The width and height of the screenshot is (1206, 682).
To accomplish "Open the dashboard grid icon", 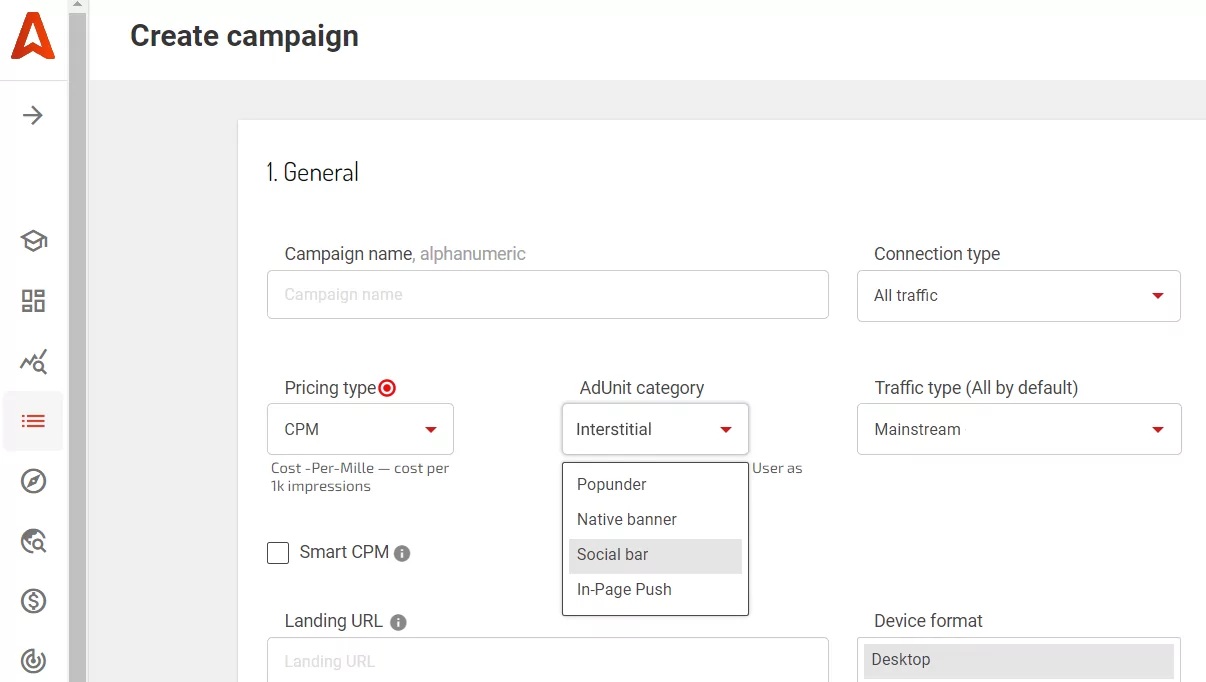I will click(33, 301).
